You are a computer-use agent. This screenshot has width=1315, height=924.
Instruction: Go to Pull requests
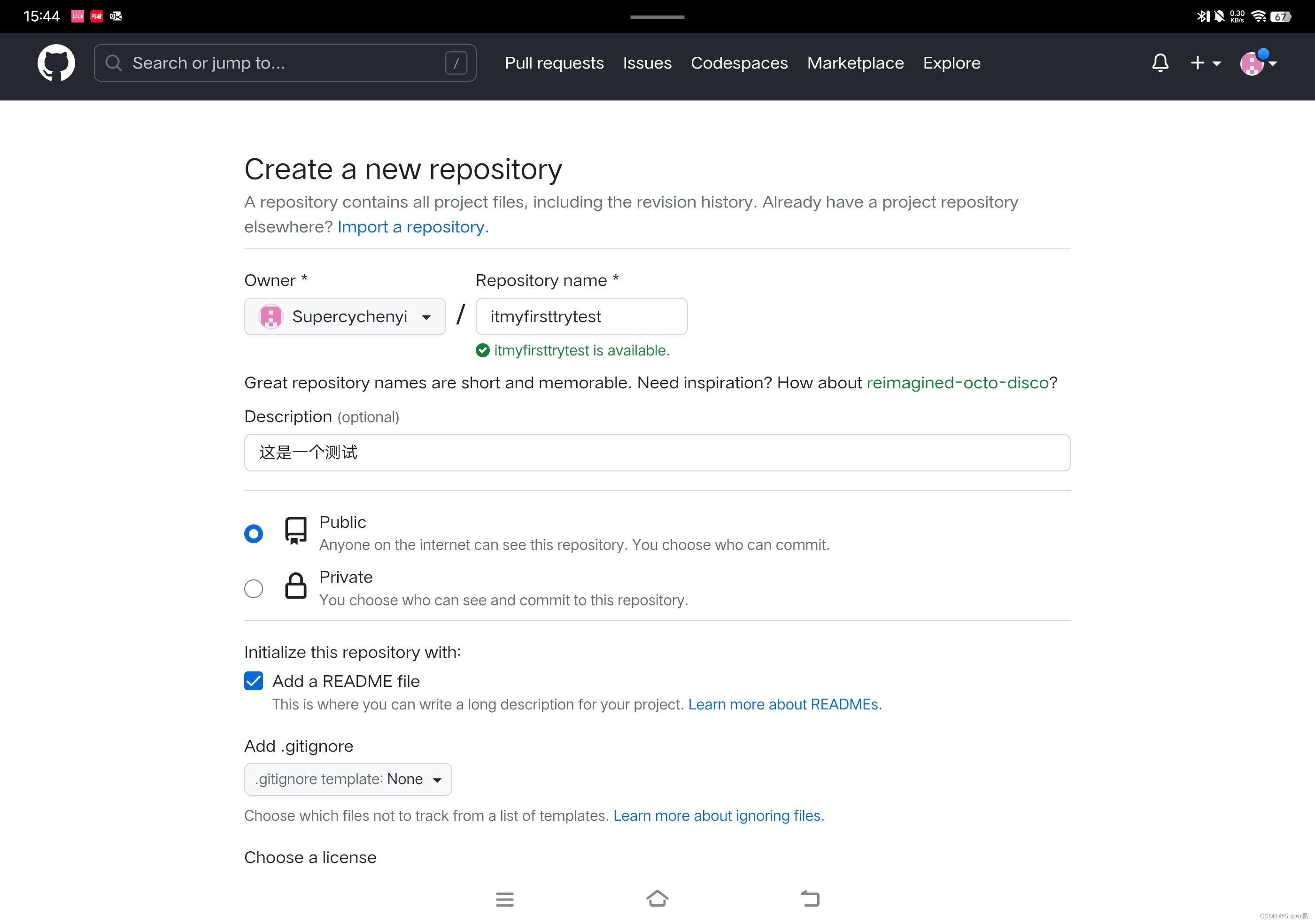554,63
